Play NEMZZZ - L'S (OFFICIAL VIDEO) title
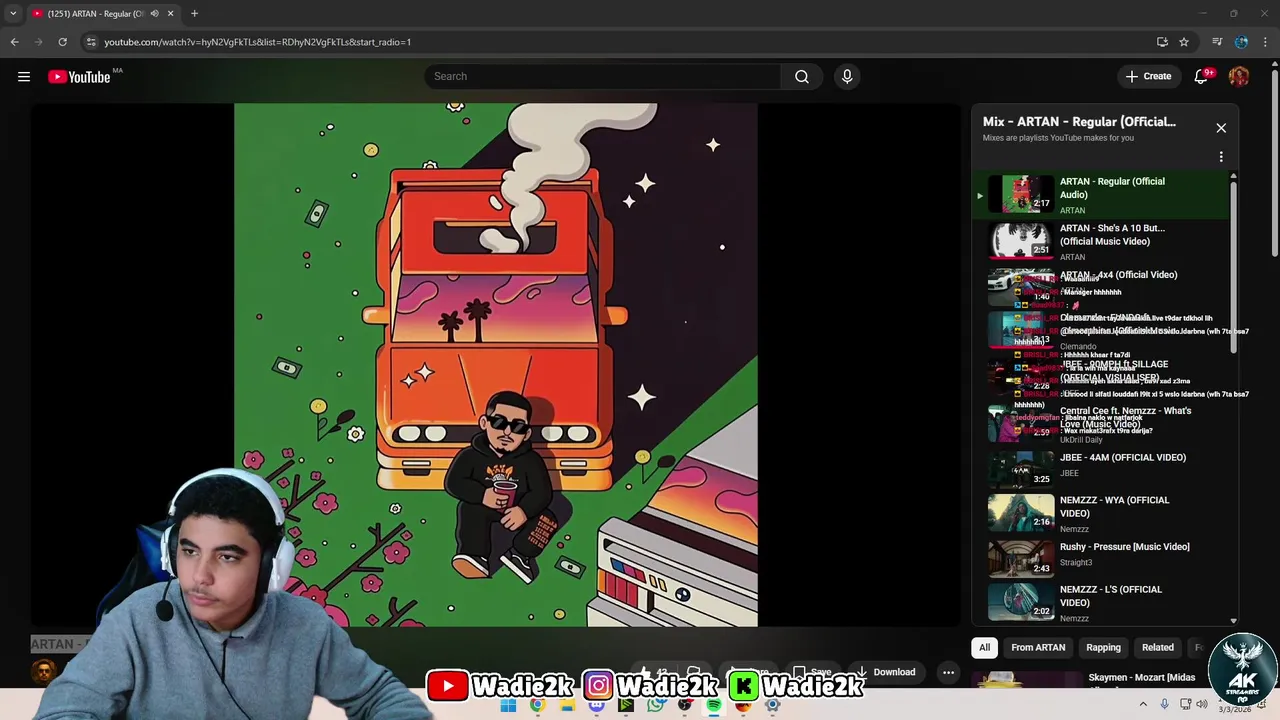 tap(1111, 596)
